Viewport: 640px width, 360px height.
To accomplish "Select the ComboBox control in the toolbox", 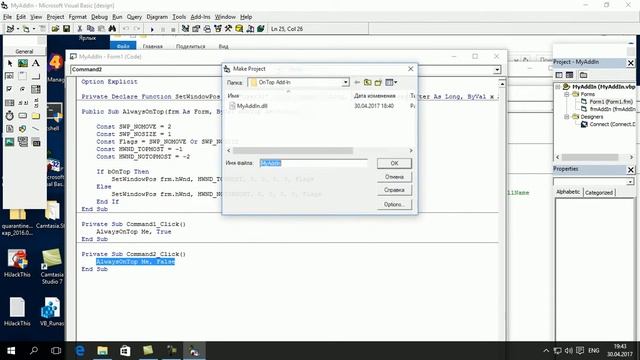I will tap(36, 89).
